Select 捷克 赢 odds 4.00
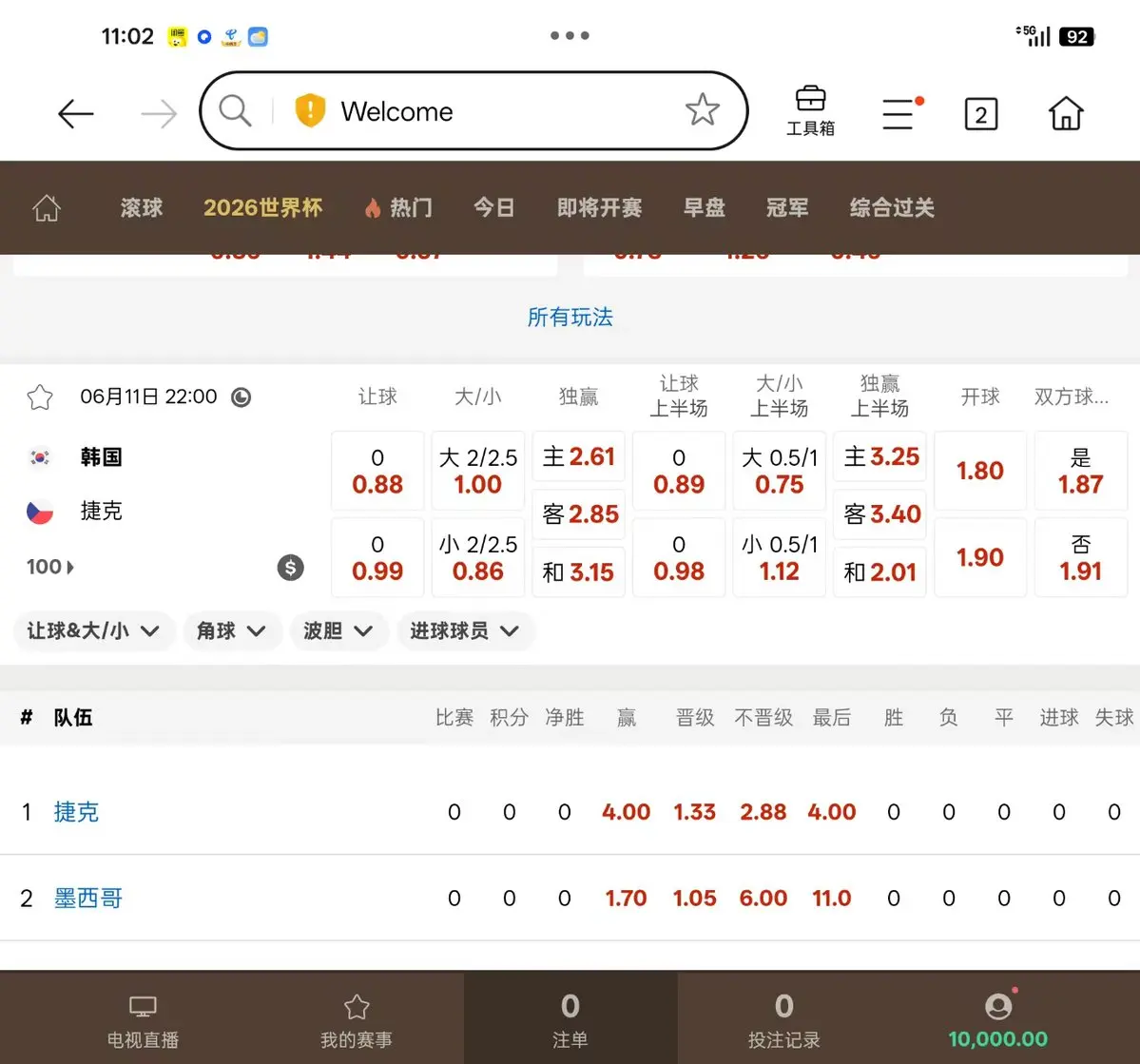 [626, 812]
